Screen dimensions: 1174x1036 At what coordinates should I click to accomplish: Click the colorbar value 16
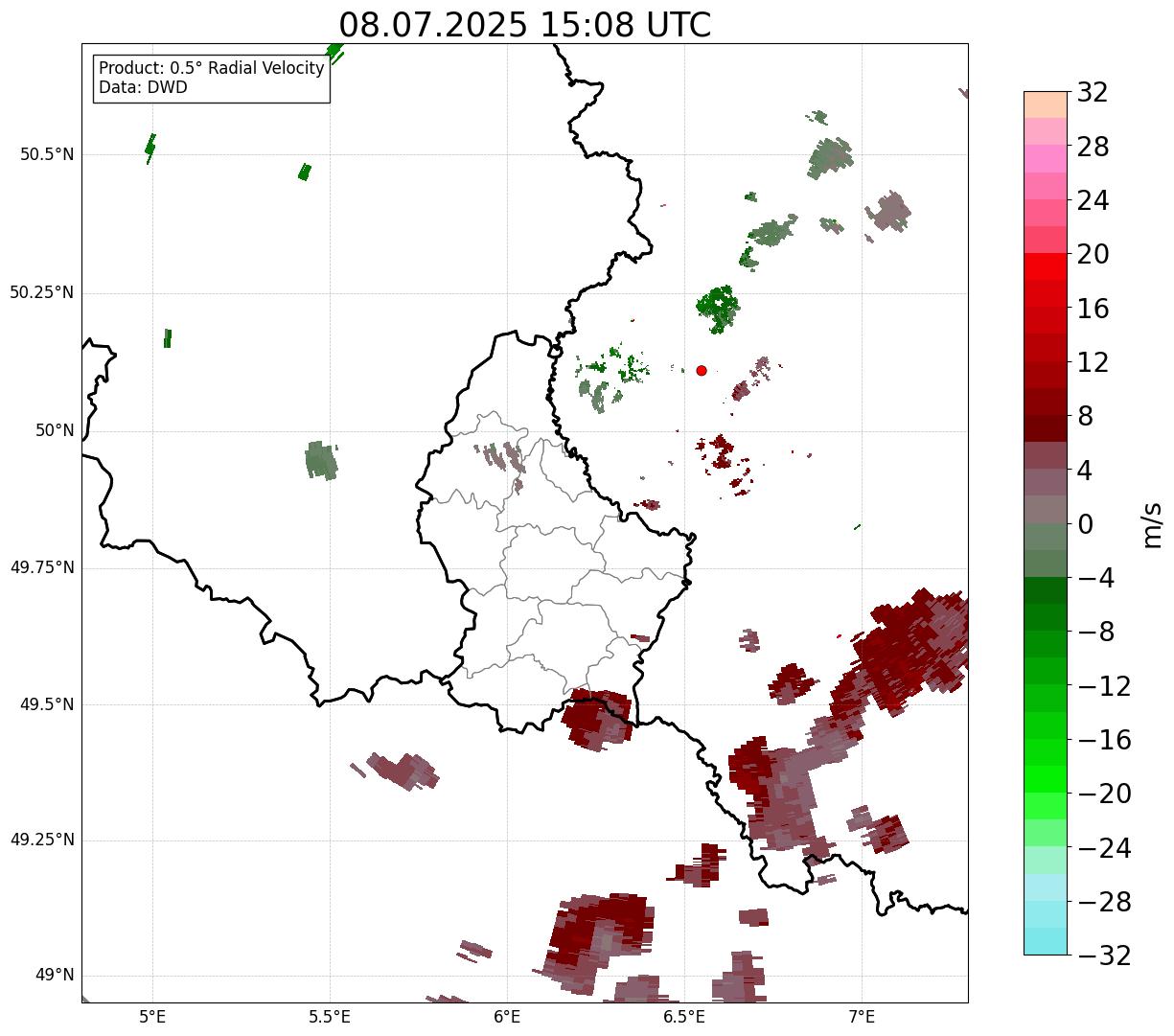[x=1093, y=309]
